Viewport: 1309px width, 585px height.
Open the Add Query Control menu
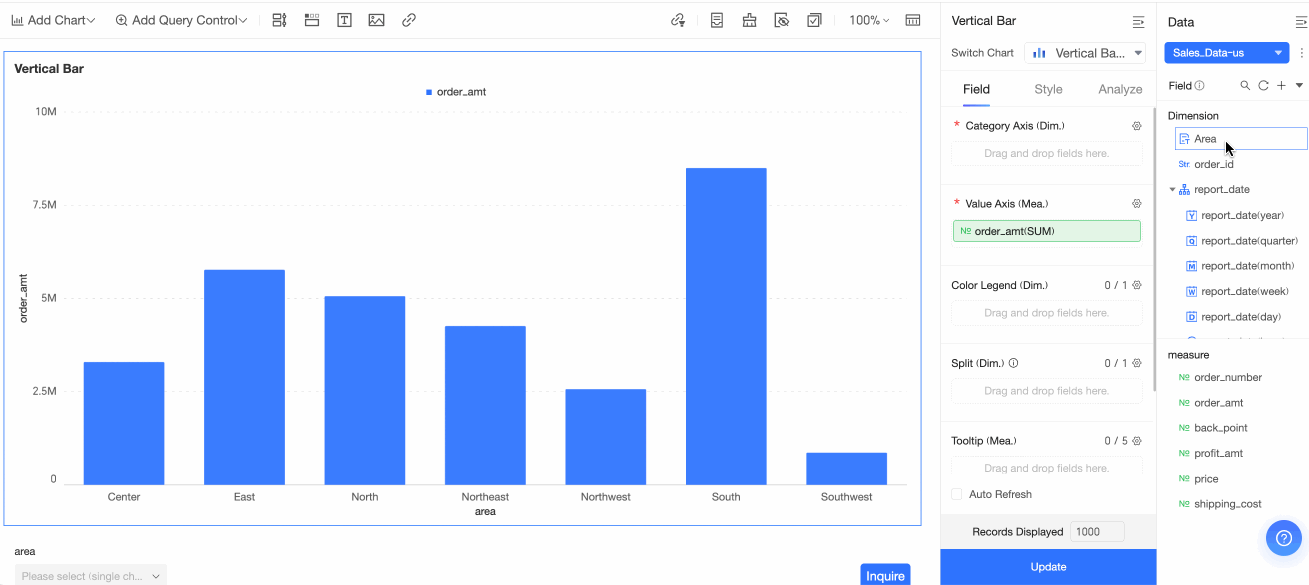(x=181, y=20)
